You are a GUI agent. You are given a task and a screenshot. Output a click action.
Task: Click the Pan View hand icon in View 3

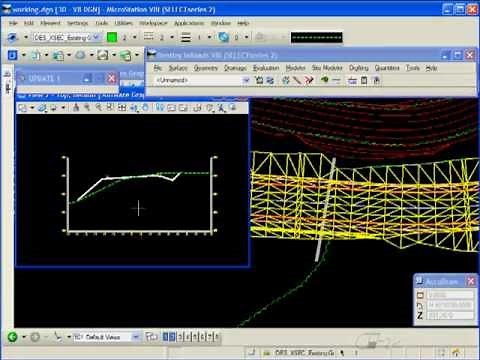(146, 108)
